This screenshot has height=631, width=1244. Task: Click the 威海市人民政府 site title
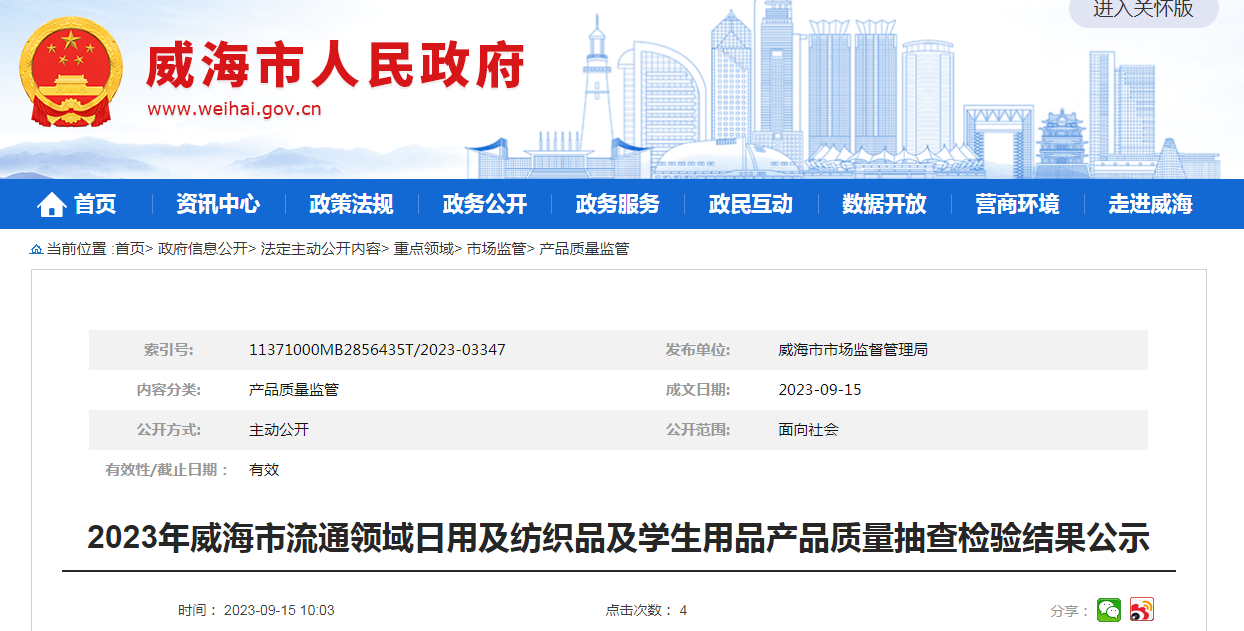[336, 67]
